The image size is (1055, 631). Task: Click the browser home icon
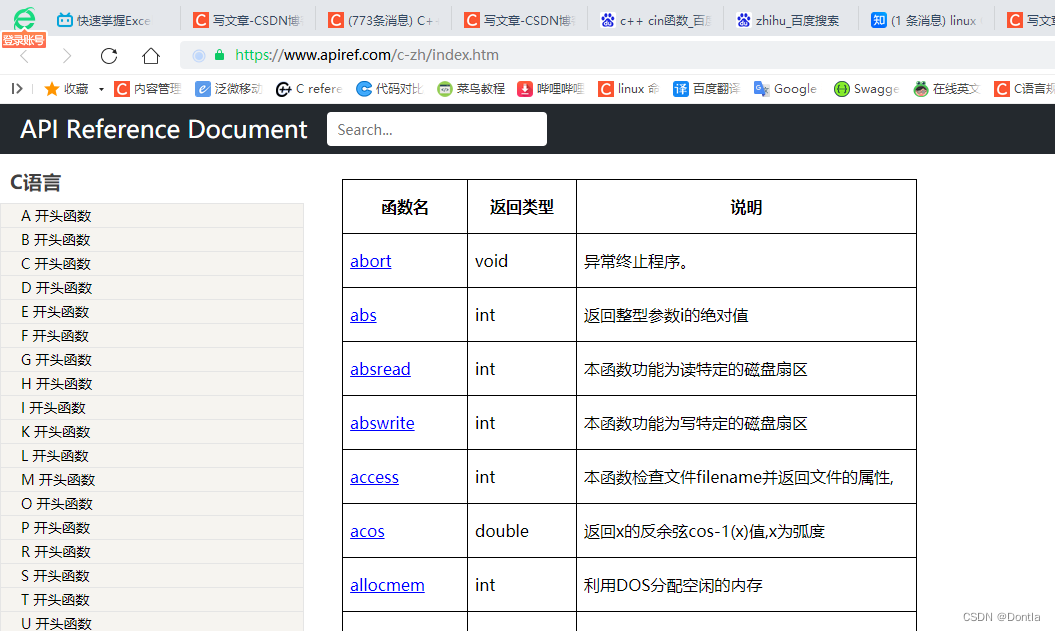[x=149, y=55]
